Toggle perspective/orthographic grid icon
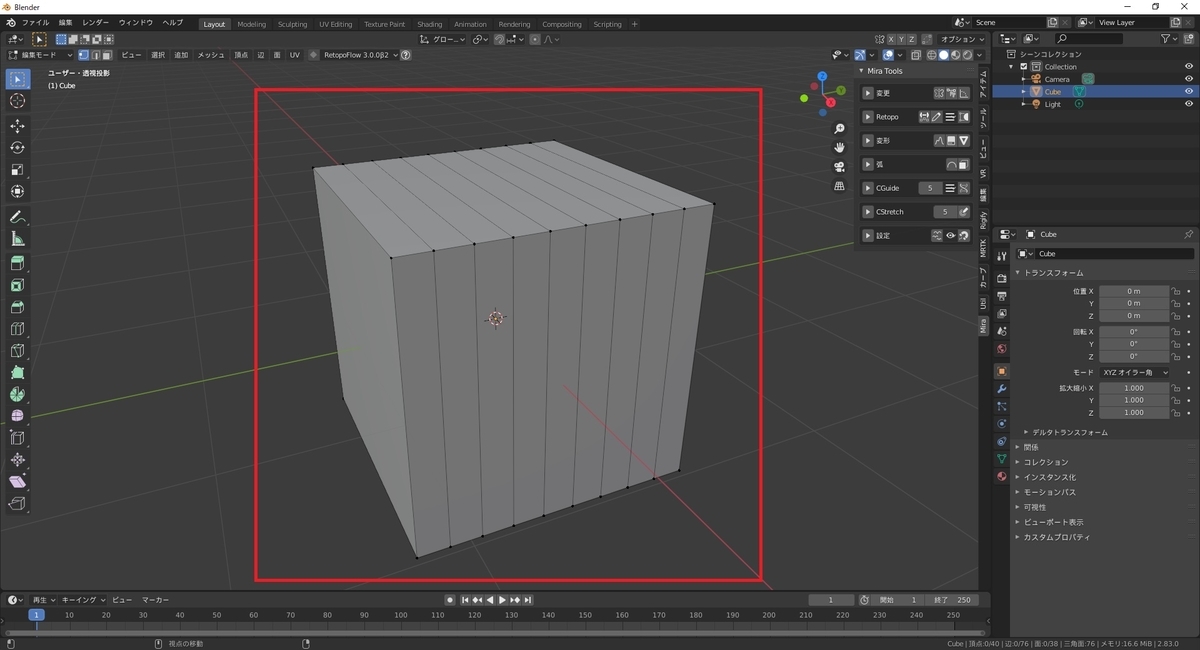The width and height of the screenshot is (1200, 650). click(x=840, y=186)
